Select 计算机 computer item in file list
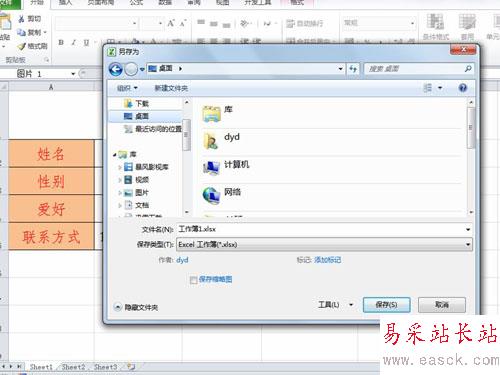Viewport: 500px width, 375px height. coord(211,168)
